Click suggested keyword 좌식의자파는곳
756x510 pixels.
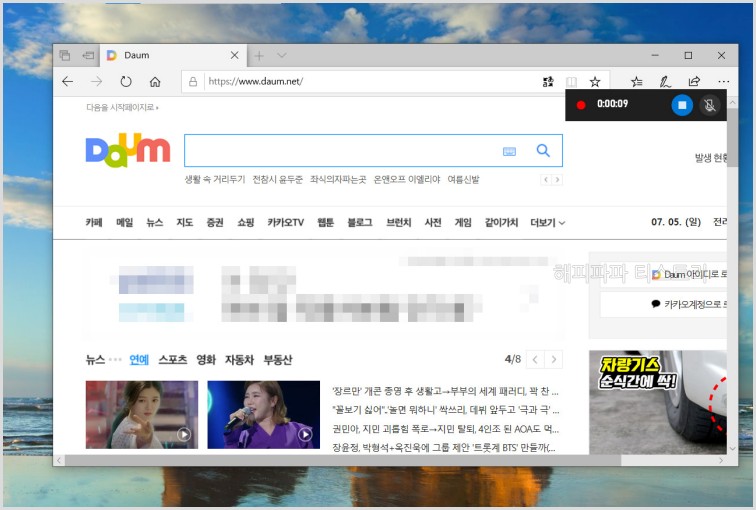tap(338, 179)
